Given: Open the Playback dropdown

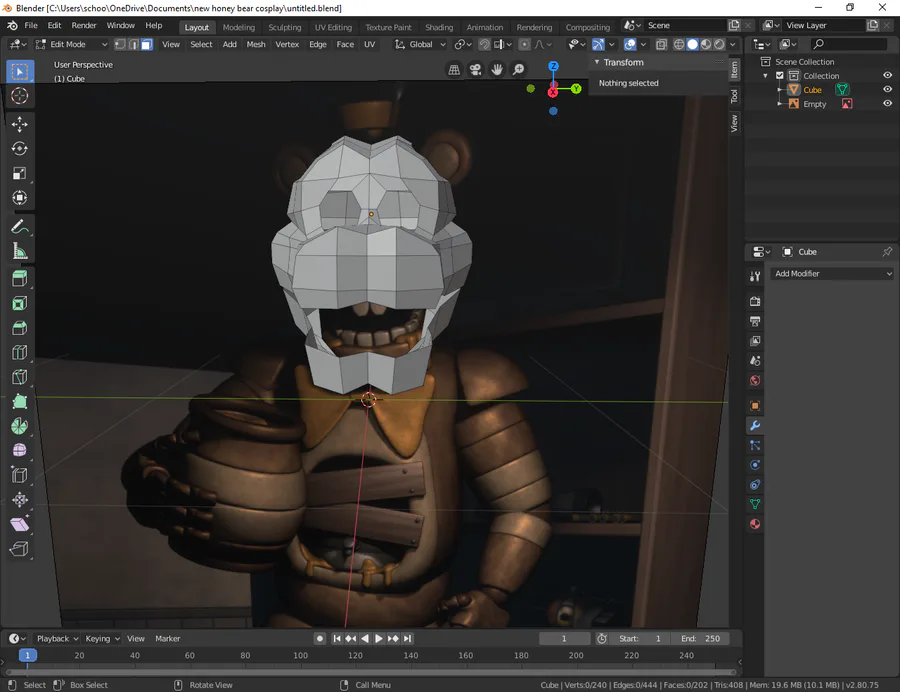Looking at the screenshot, I should (x=57, y=639).
